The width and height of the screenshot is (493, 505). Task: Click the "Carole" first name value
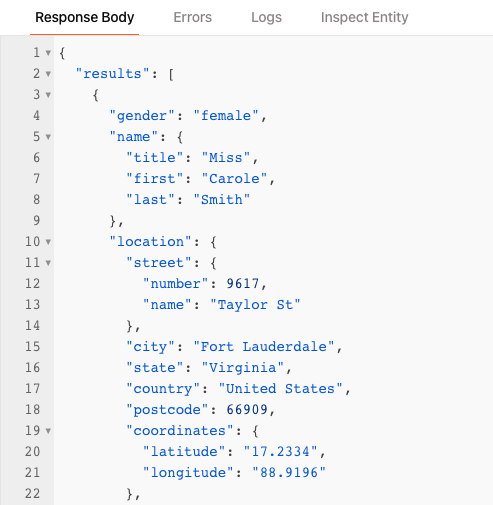[x=234, y=179]
